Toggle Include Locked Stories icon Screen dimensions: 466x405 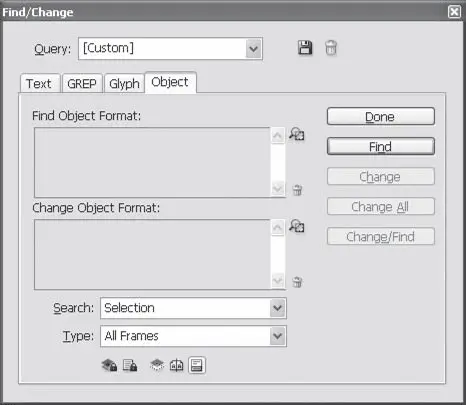pos(130,365)
